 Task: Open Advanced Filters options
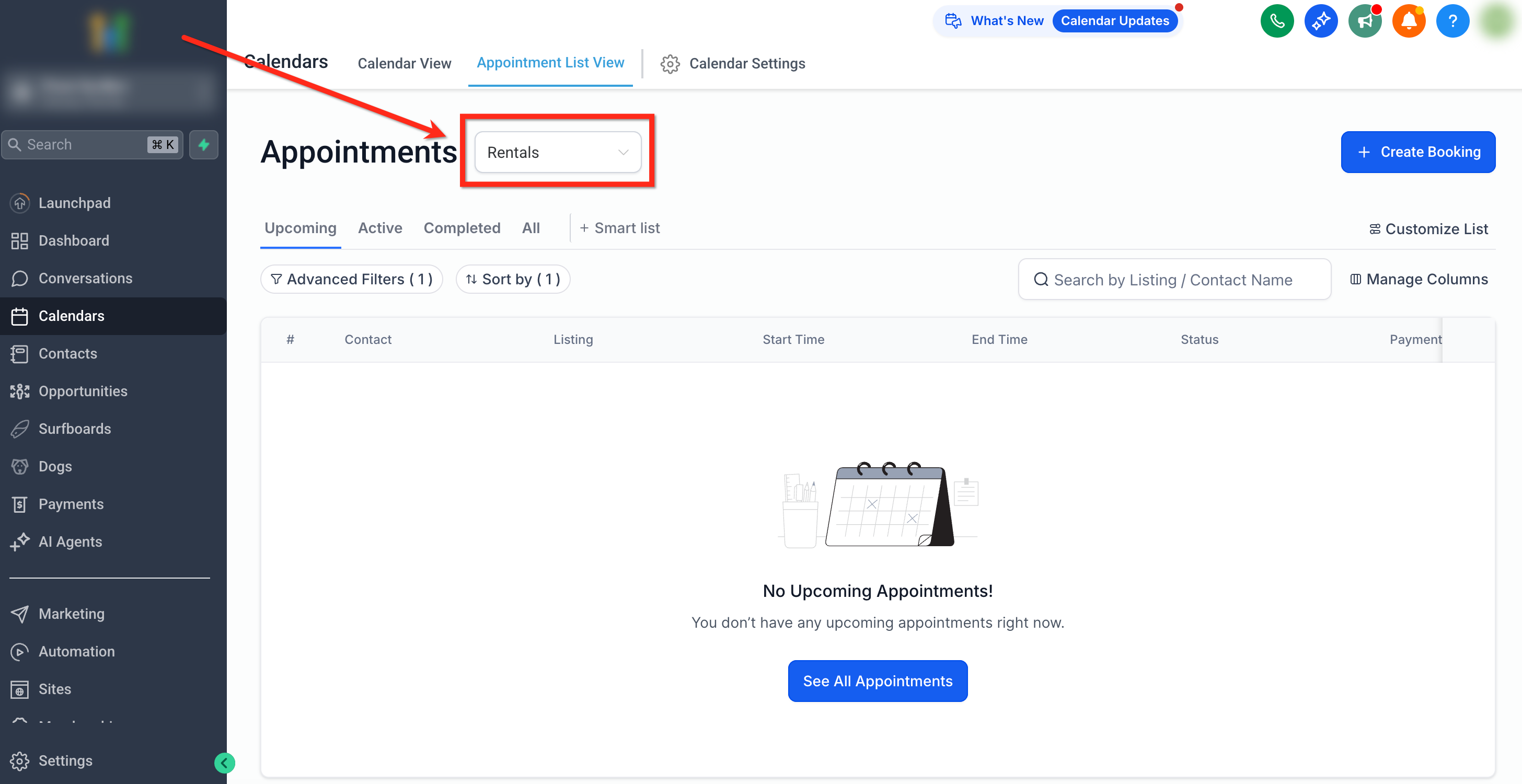pos(352,279)
